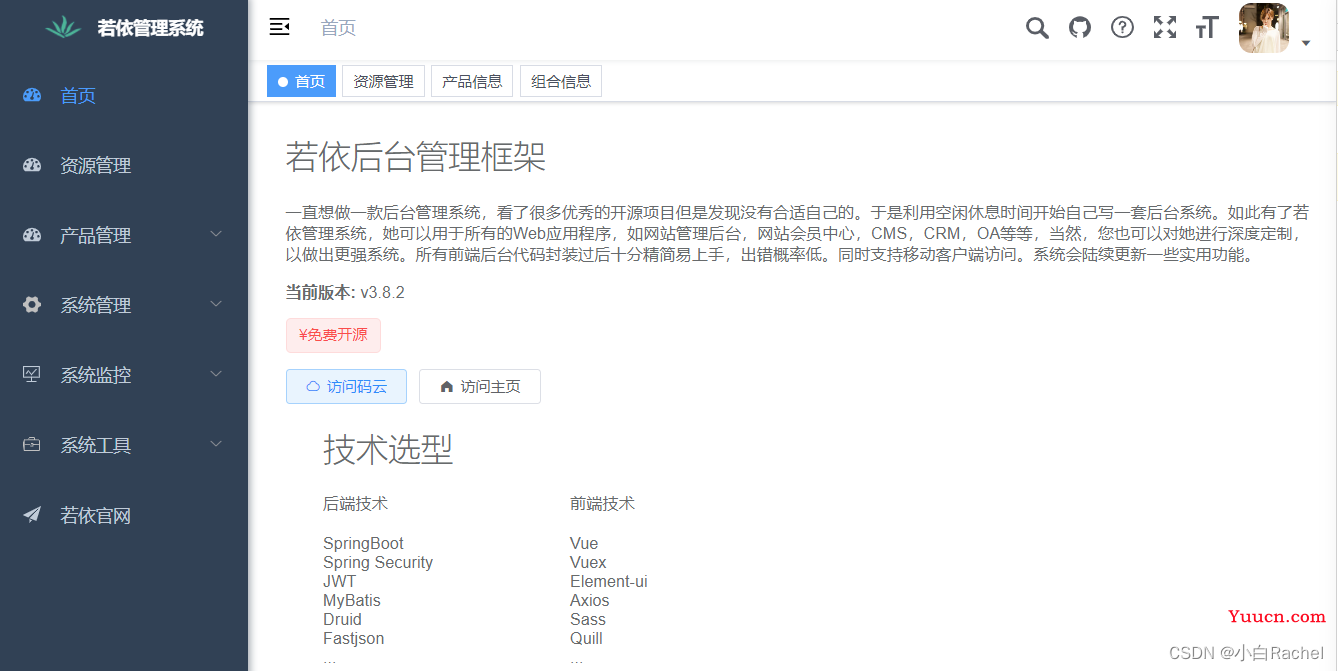The width and height of the screenshot is (1338, 671).
Task: Switch to the 产品信息 tab
Action: click(x=472, y=82)
